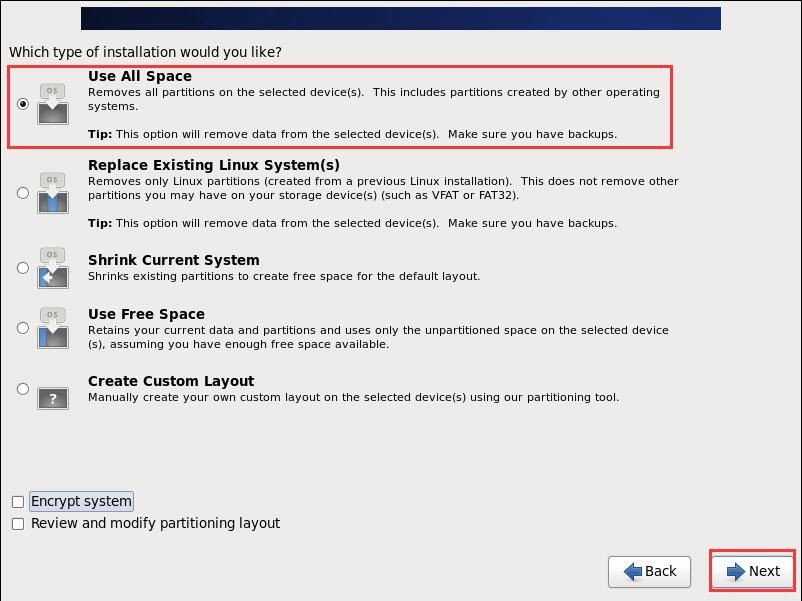Choose the Replace Existing Linux System(s) radio button

coord(23,193)
